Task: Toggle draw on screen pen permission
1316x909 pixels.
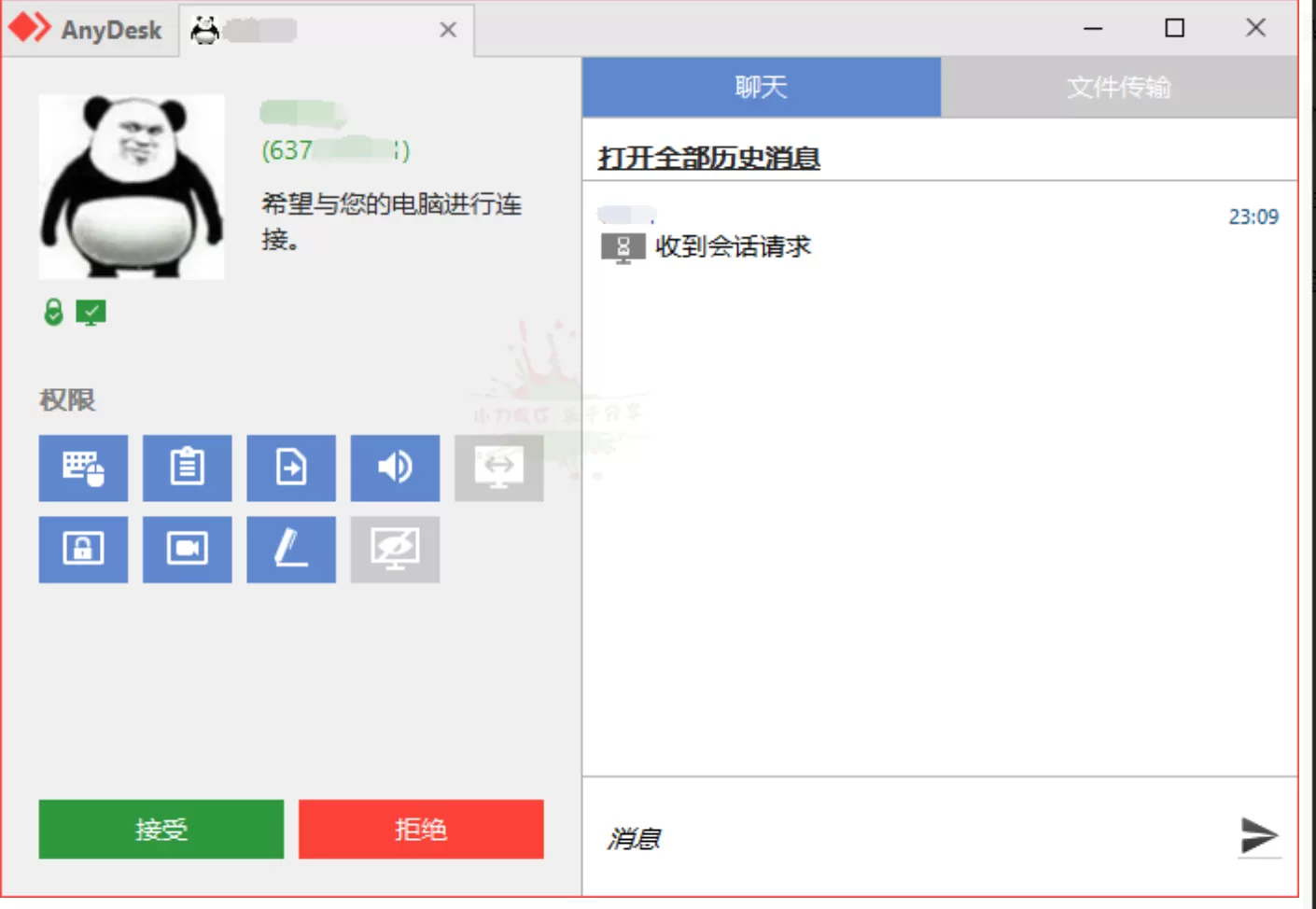Action: [290, 549]
